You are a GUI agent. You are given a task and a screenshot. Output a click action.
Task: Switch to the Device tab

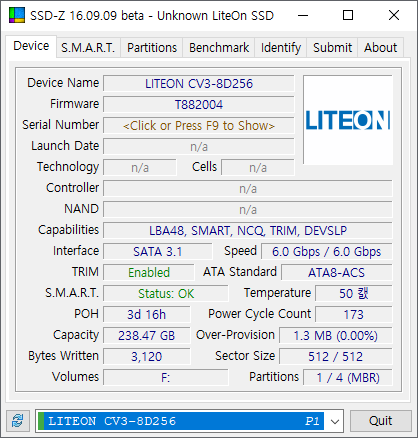pos(31,46)
